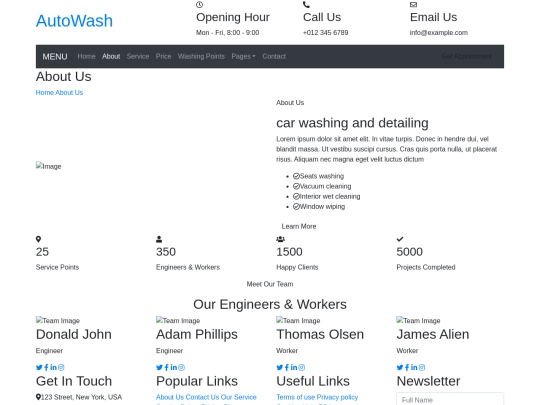
Task: Click the envelope icon above Email Us
Action: (413, 4)
